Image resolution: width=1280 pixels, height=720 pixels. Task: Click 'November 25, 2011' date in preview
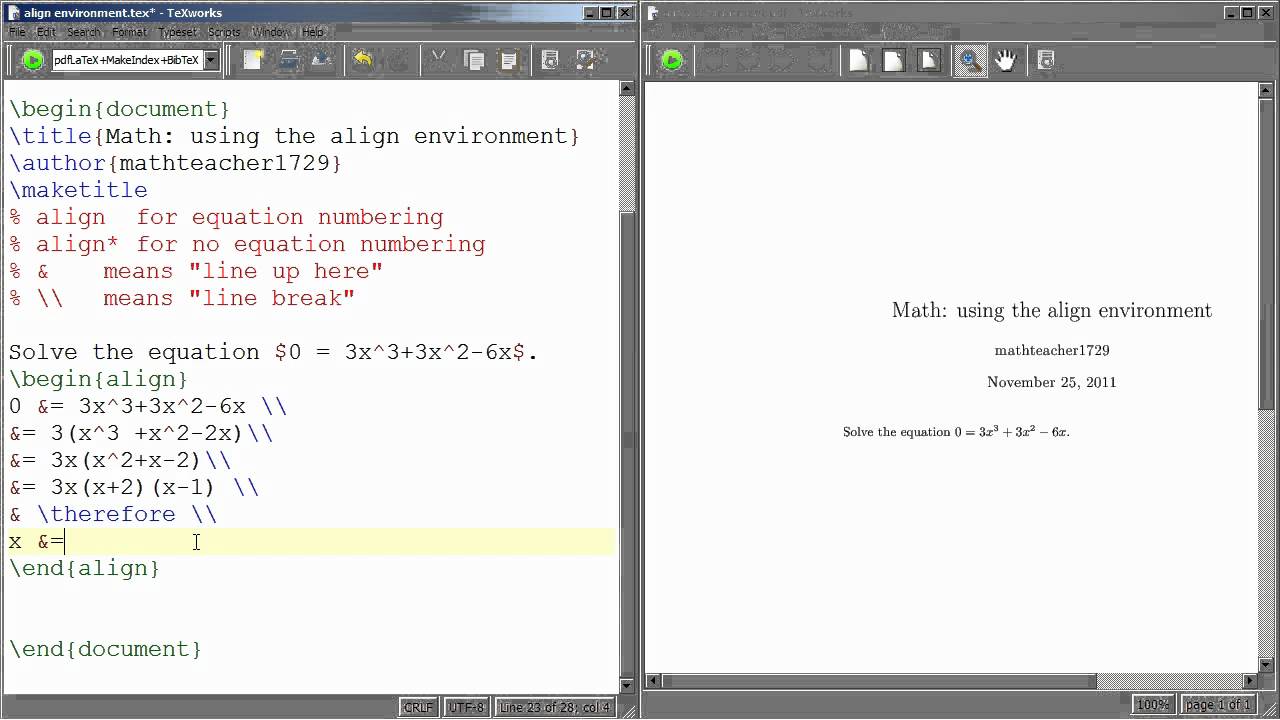tap(1051, 382)
